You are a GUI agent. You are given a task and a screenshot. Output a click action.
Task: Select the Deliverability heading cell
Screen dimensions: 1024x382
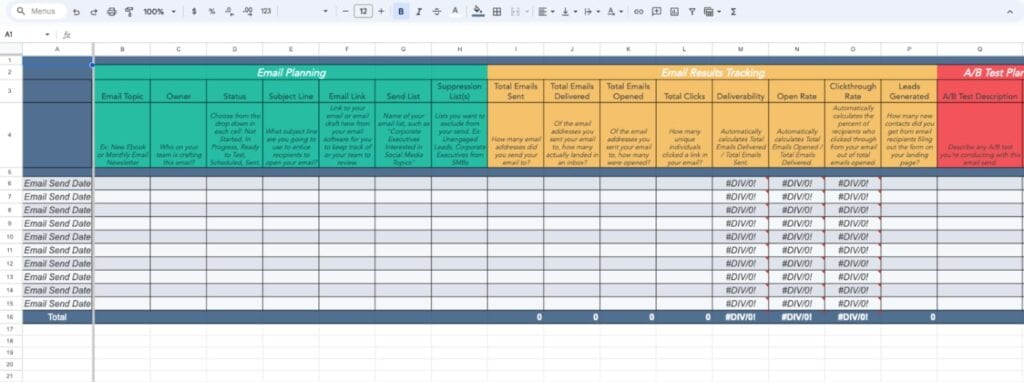point(740,91)
